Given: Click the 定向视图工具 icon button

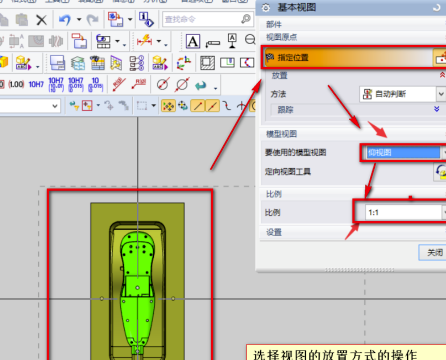Looking at the screenshot, I should (x=440, y=172).
